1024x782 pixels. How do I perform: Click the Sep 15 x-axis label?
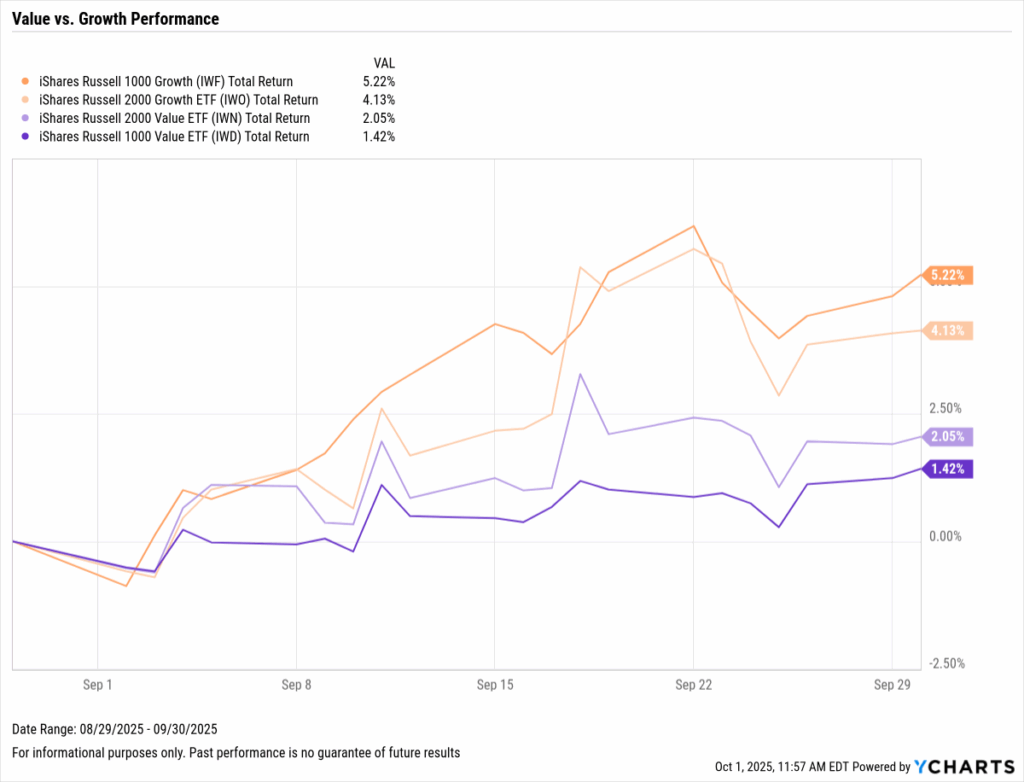[494, 687]
